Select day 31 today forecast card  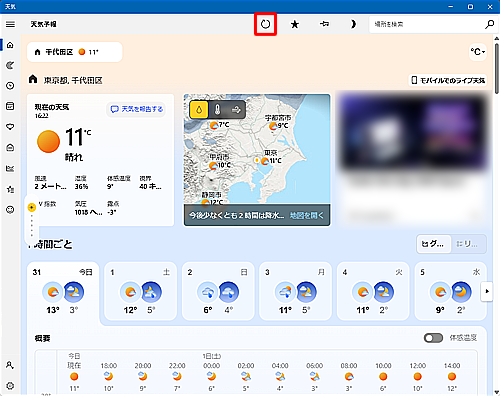(63, 291)
